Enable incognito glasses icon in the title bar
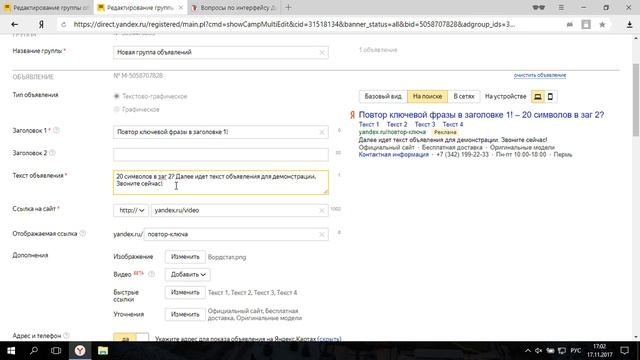Image resolution: width=640 pixels, height=360 pixels. [539, 7]
